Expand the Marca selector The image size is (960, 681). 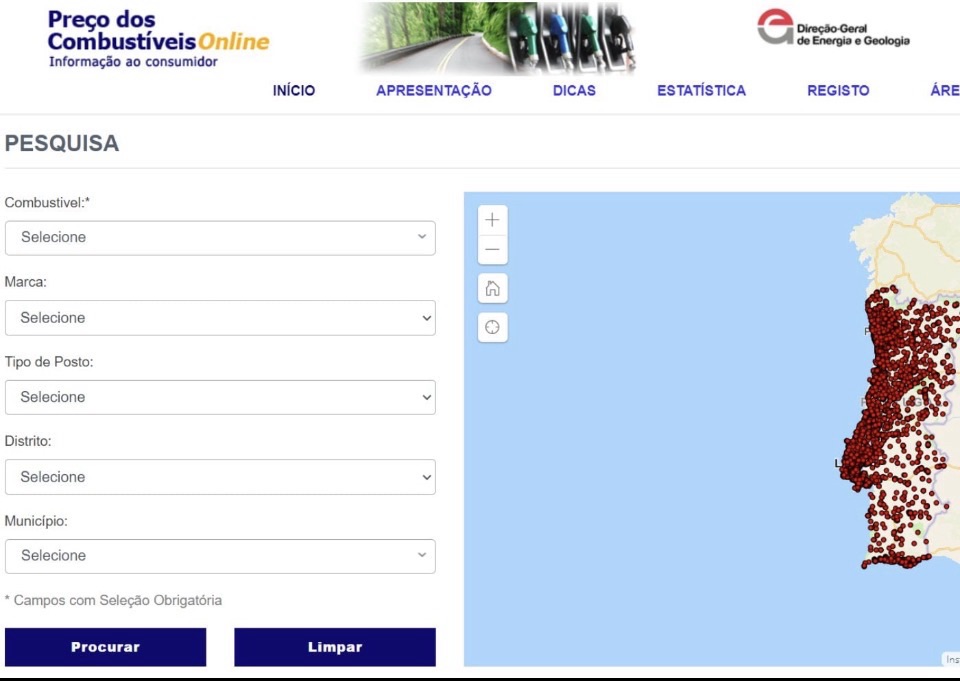coord(220,318)
